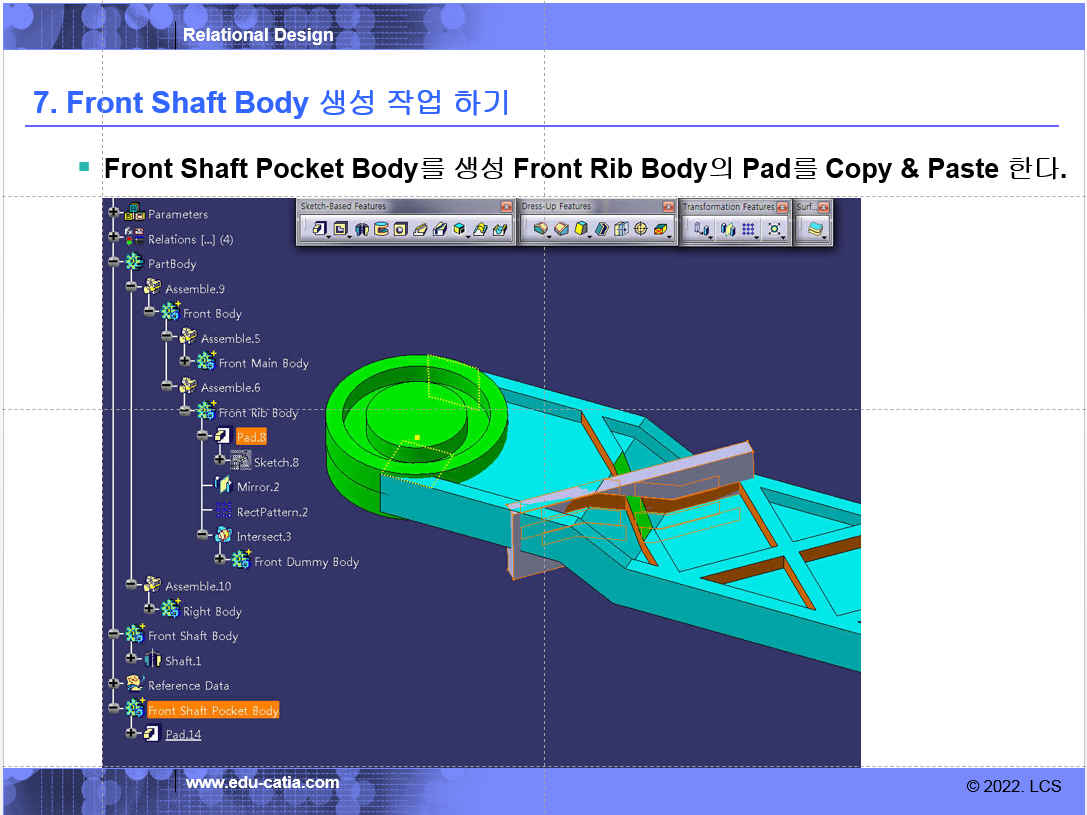1087x815 pixels.
Task: Close the Sketch-Based Features toolbar
Action: pyautogui.click(x=506, y=206)
